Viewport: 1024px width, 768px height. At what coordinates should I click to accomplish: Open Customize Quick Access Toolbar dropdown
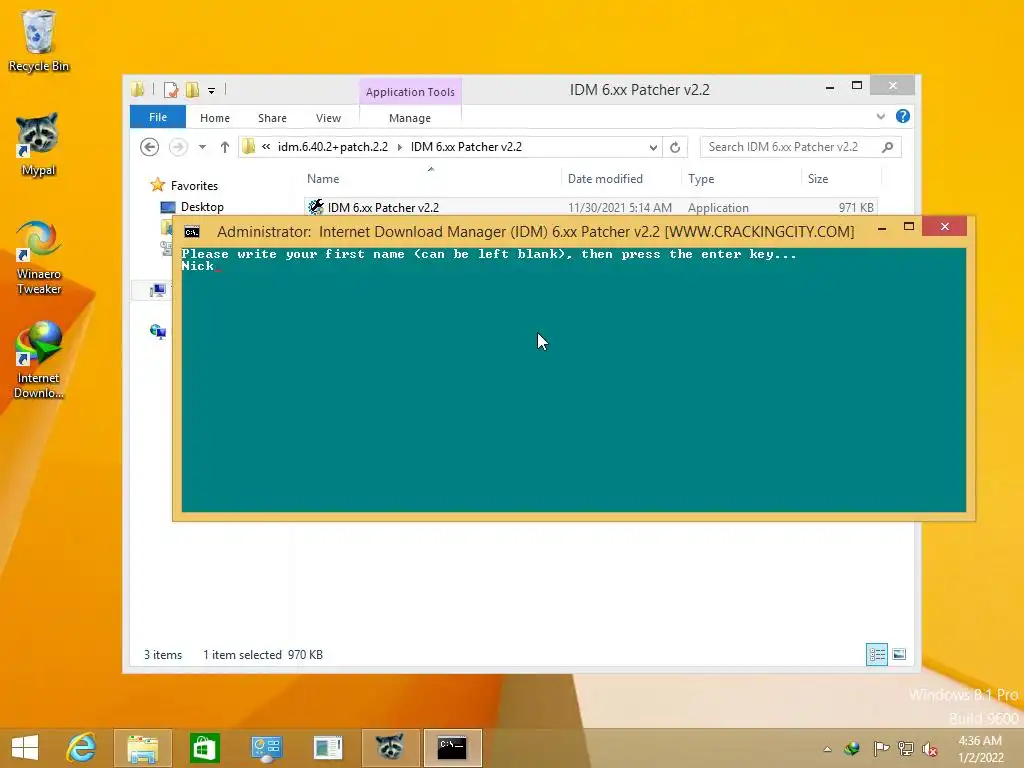(x=212, y=91)
